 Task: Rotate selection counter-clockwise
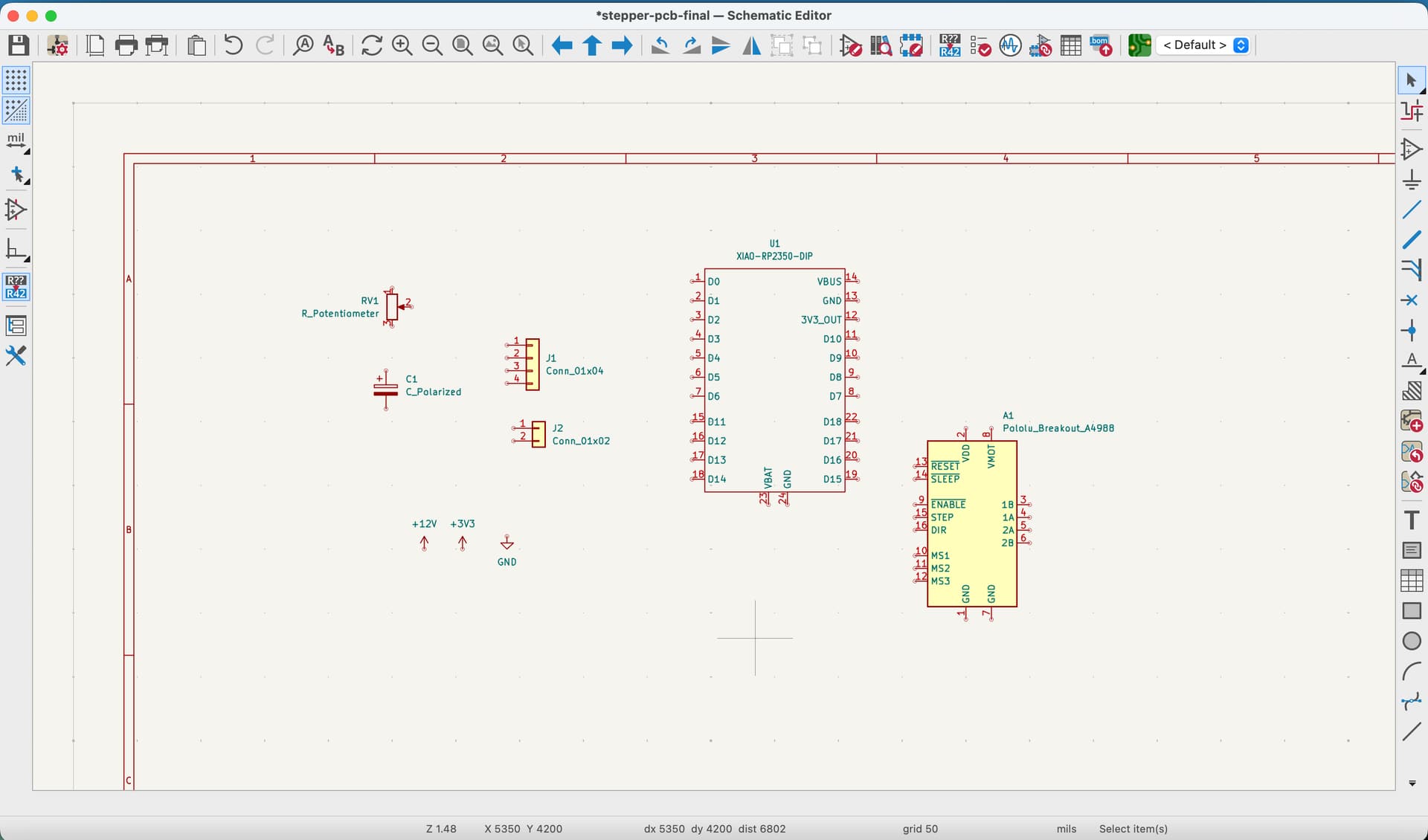pos(660,45)
